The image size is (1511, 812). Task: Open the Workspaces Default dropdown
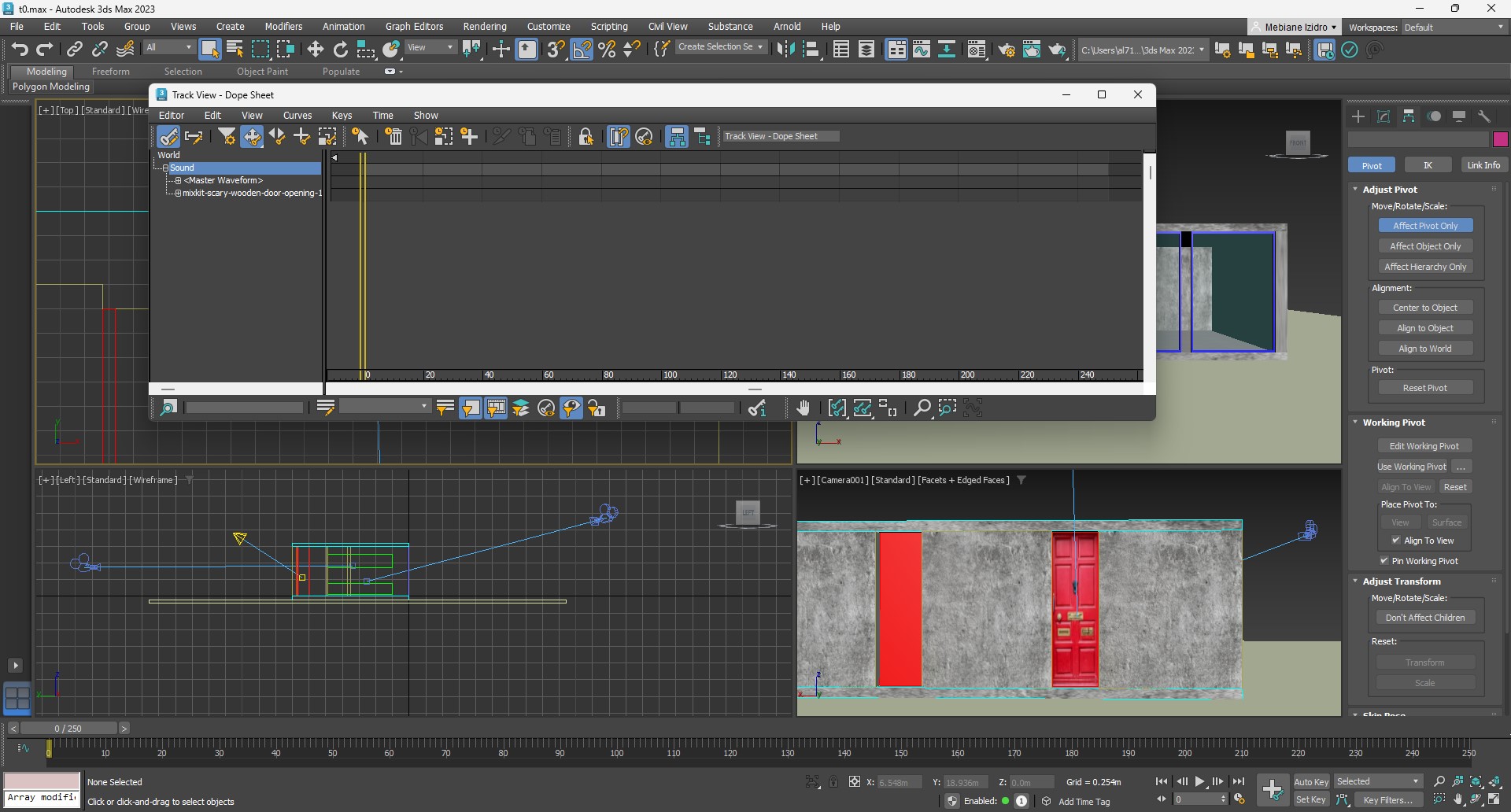coord(1454,28)
